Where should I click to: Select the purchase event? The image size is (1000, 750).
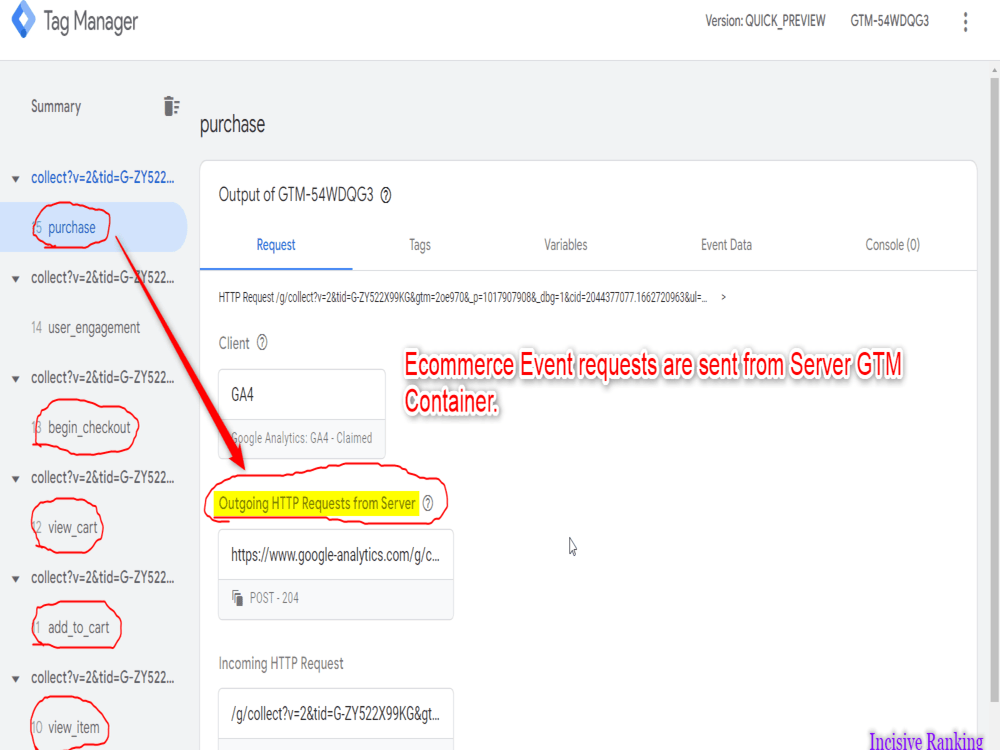(93, 227)
